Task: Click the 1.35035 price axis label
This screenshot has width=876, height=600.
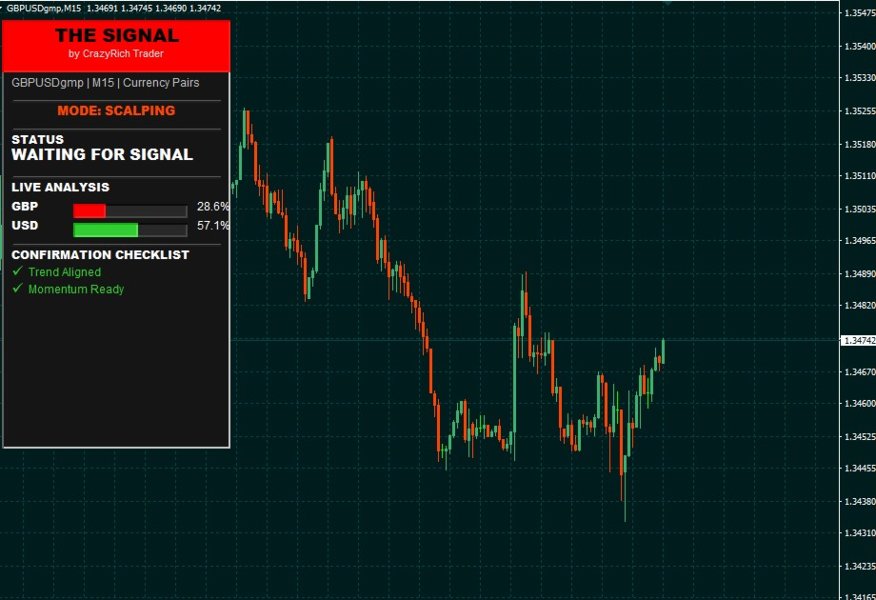Action: tap(860, 209)
